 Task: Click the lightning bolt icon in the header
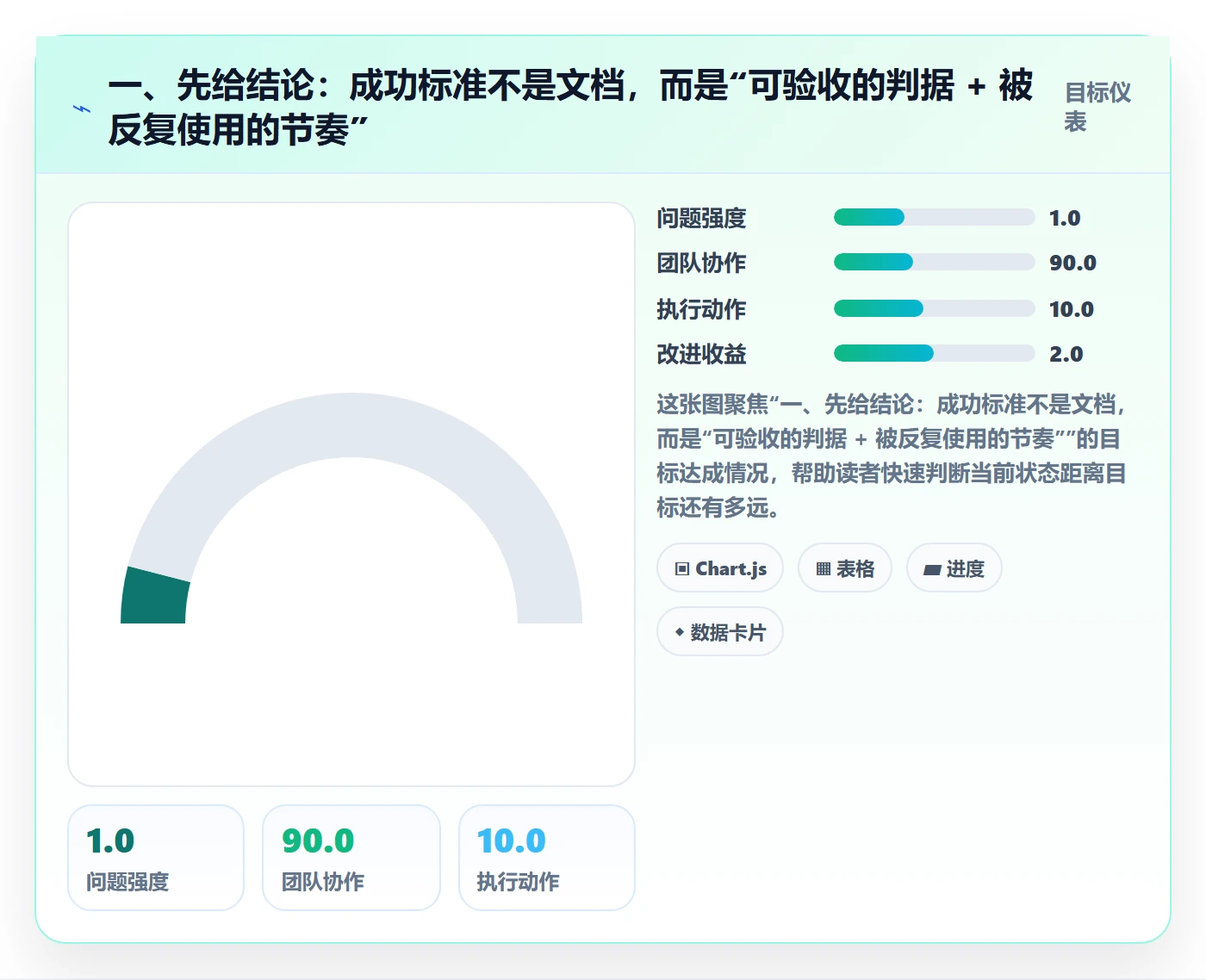82,109
